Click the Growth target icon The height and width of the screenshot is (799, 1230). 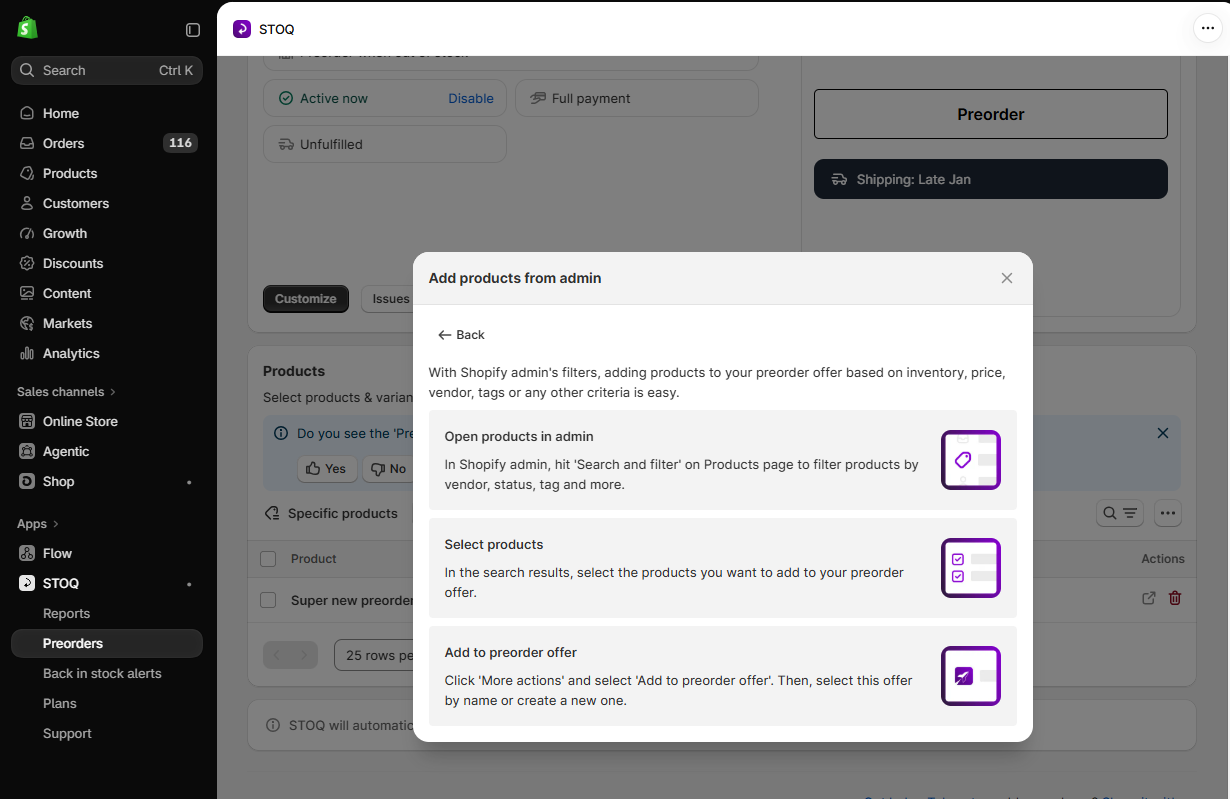point(27,233)
